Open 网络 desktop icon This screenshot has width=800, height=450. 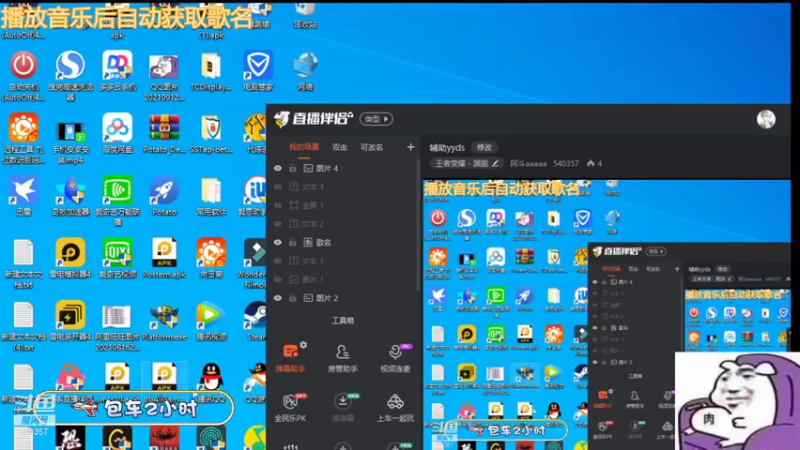pyautogui.click(x=305, y=70)
